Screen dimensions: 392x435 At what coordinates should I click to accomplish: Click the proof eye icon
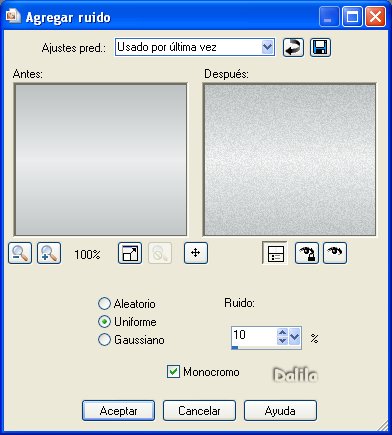point(335,253)
